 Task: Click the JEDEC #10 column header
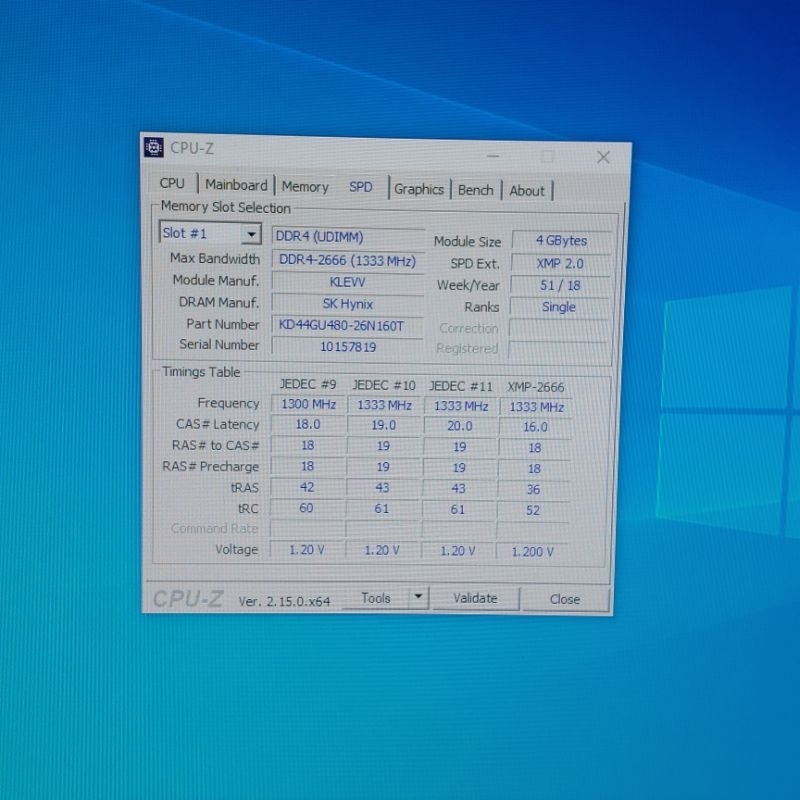point(384,385)
